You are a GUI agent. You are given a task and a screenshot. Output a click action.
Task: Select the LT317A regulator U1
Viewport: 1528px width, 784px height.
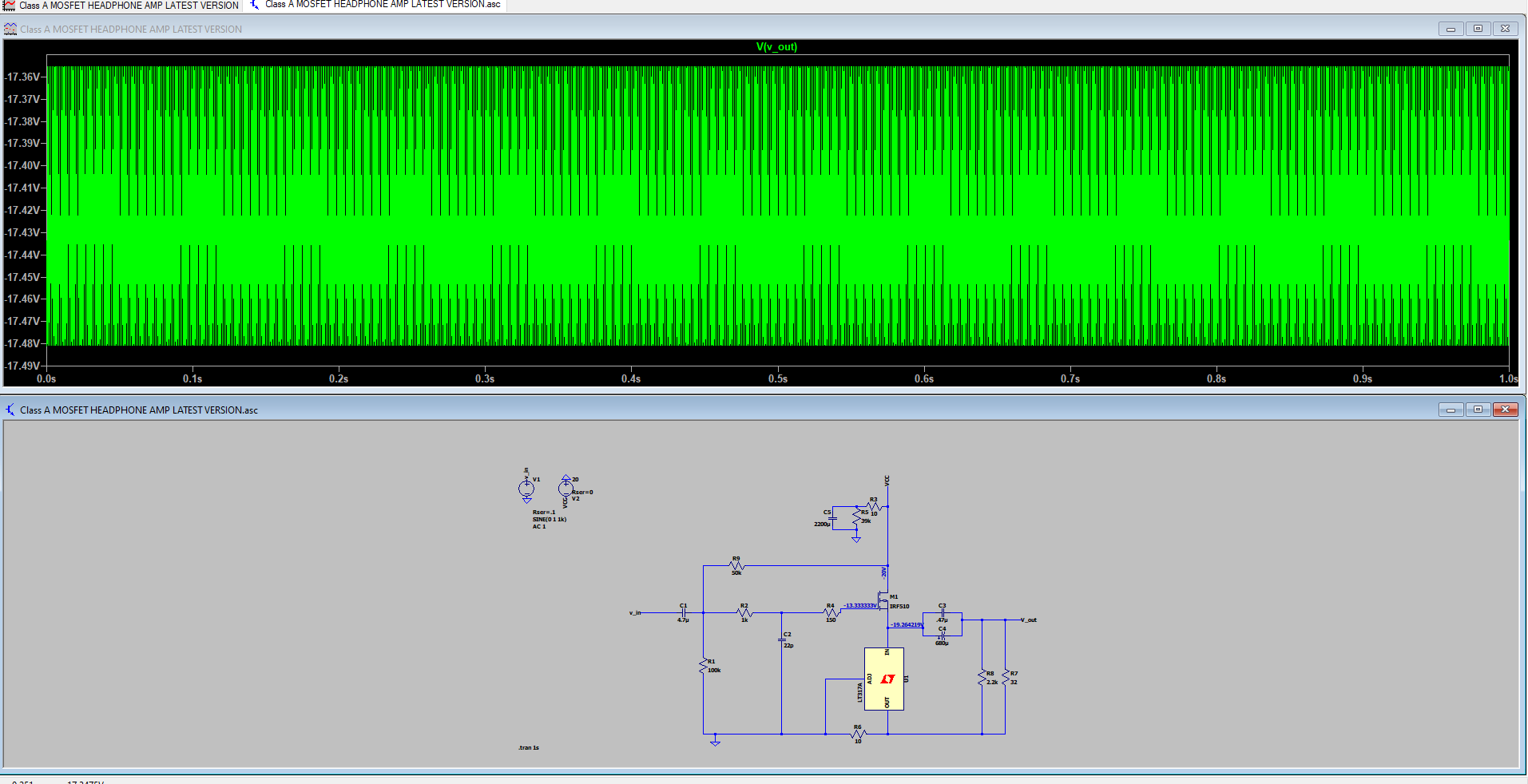pos(884,679)
